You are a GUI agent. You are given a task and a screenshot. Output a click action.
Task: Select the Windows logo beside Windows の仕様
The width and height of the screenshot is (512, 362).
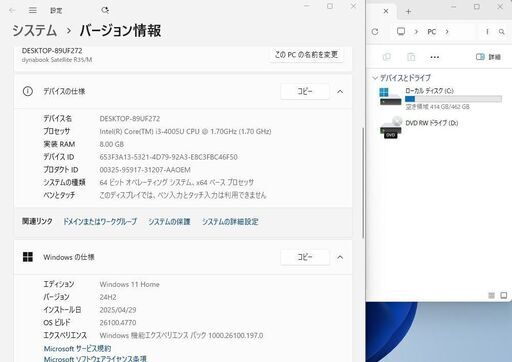(28, 257)
